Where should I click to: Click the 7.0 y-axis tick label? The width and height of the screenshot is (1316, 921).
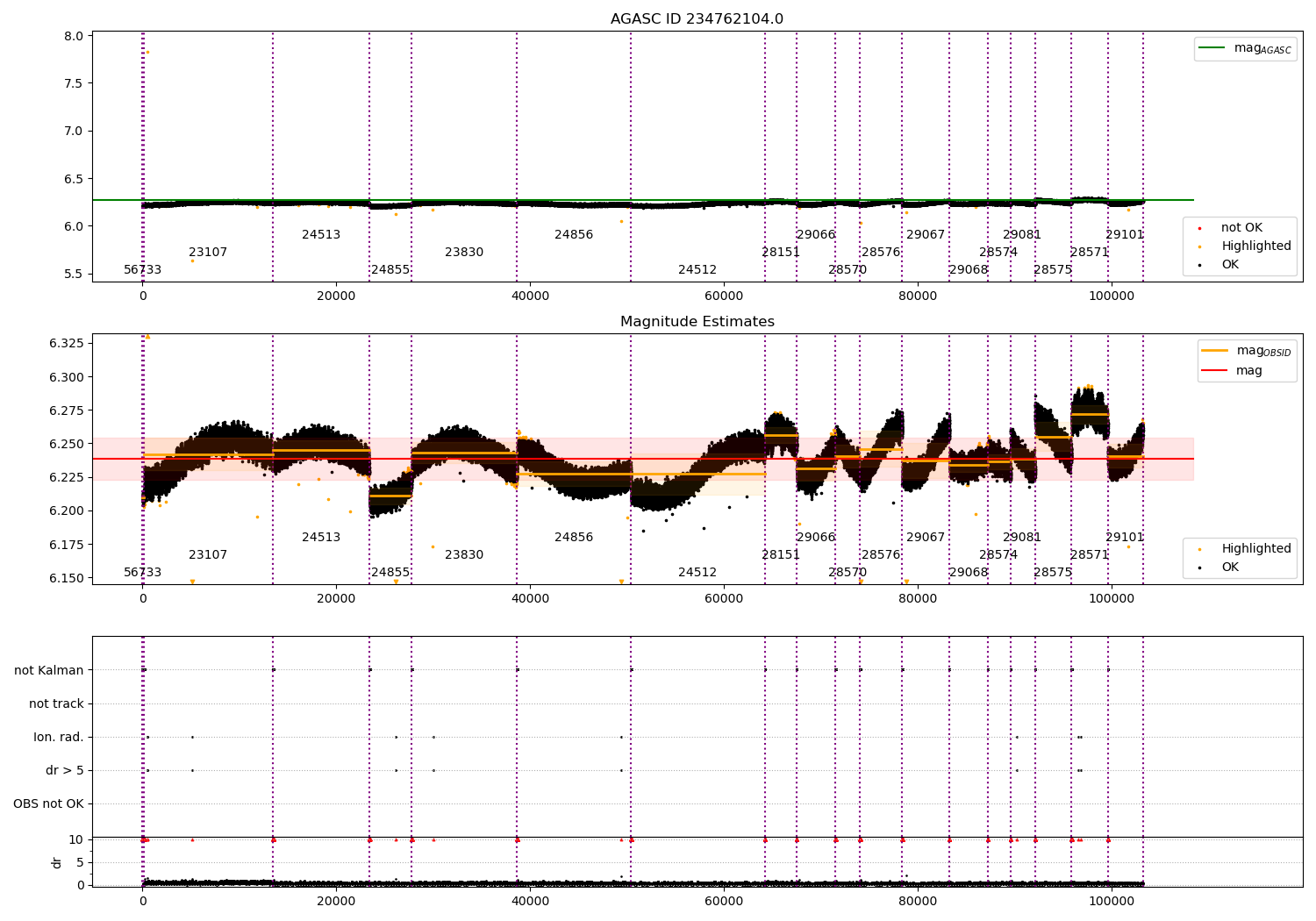(74, 132)
